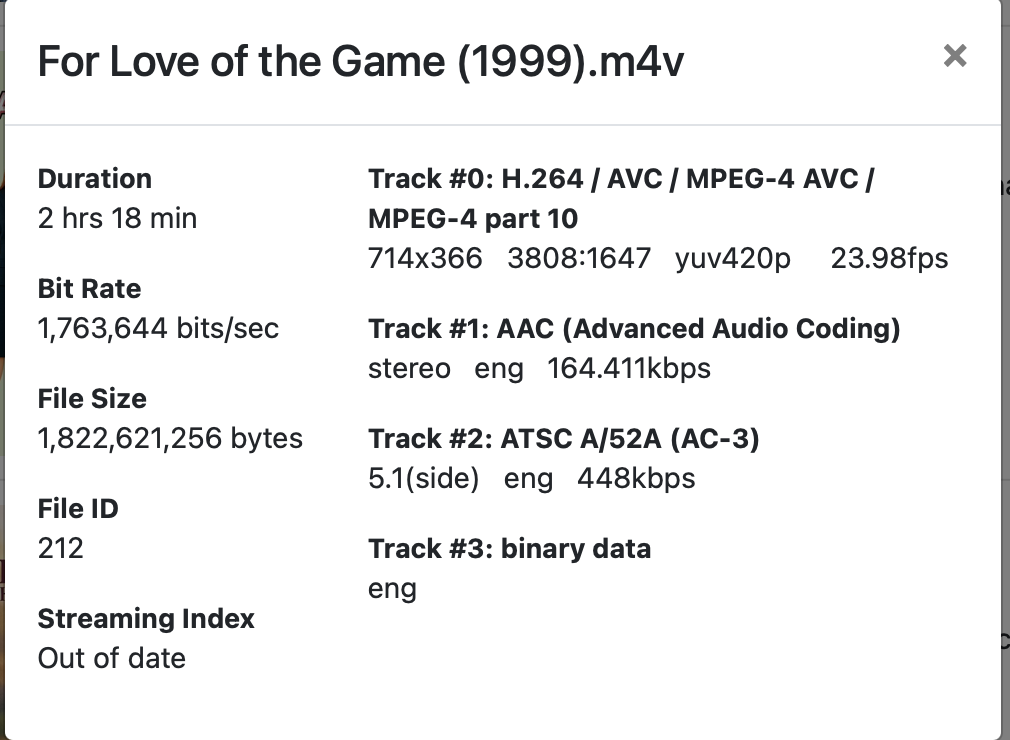Click the 1,822,621,256 bytes file size value
The height and width of the screenshot is (740, 1010).
tap(170, 438)
